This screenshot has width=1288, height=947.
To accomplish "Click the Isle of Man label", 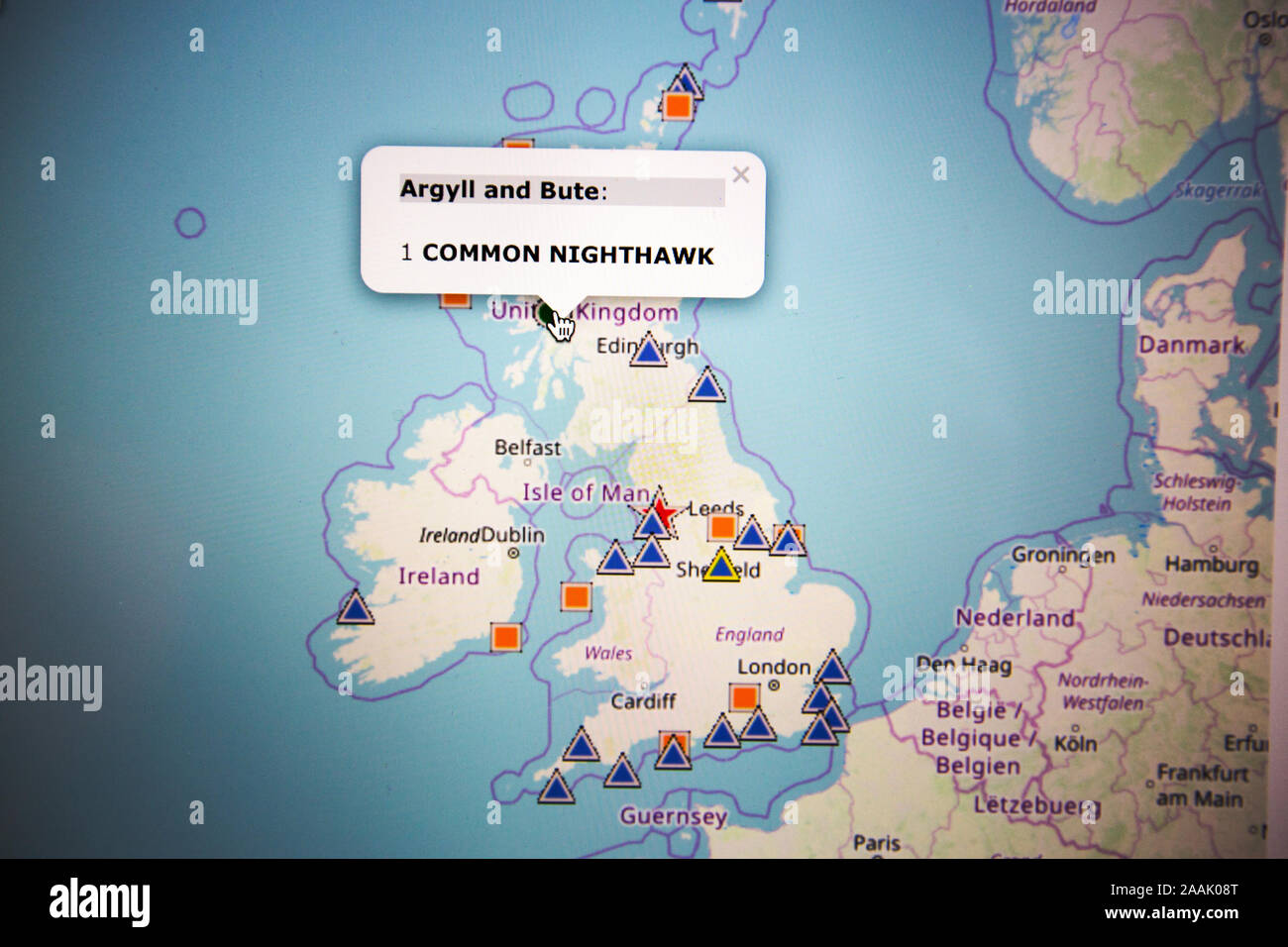I will (586, 492).
